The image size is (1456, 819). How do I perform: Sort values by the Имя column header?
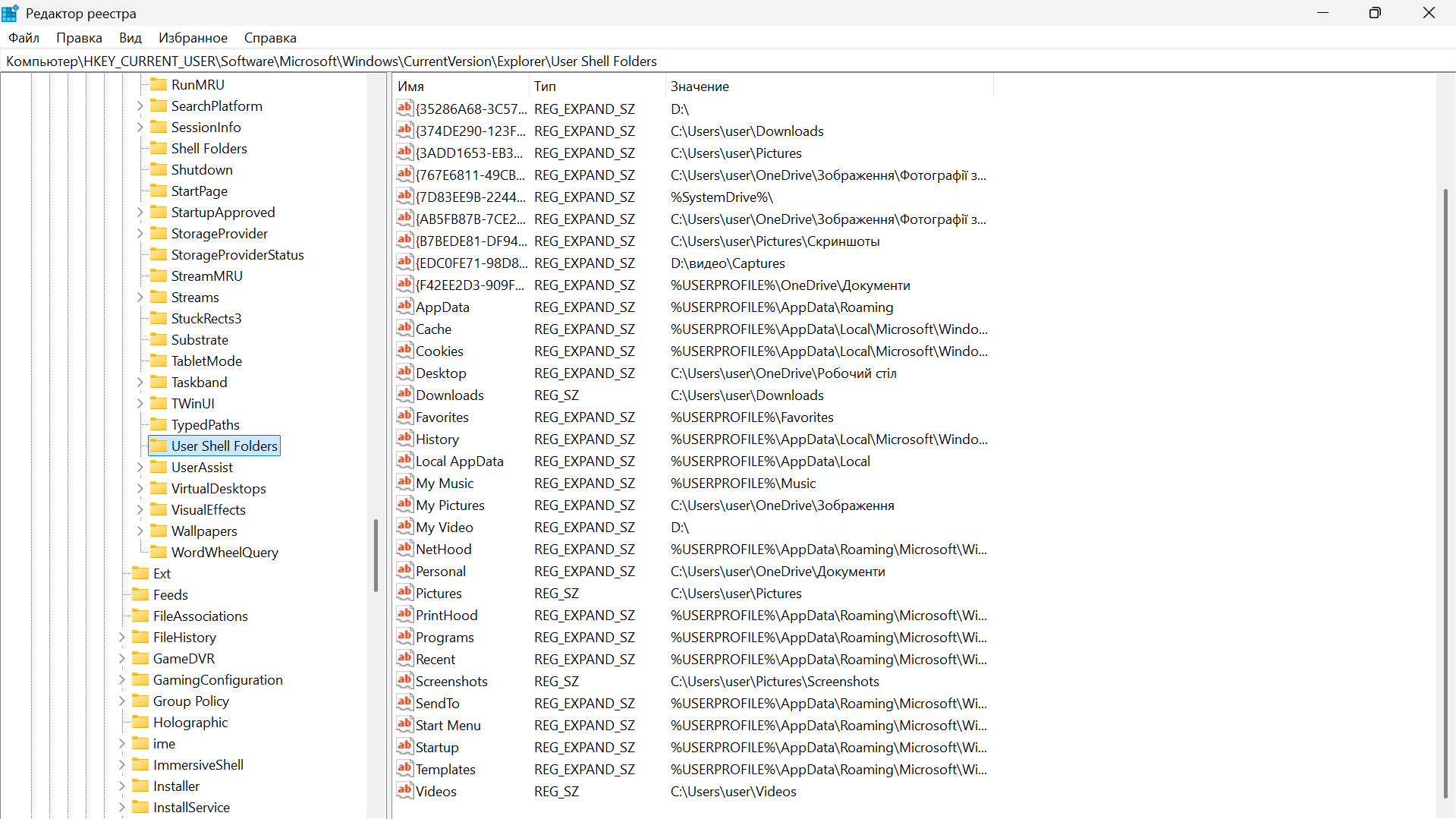pos(461,87)
